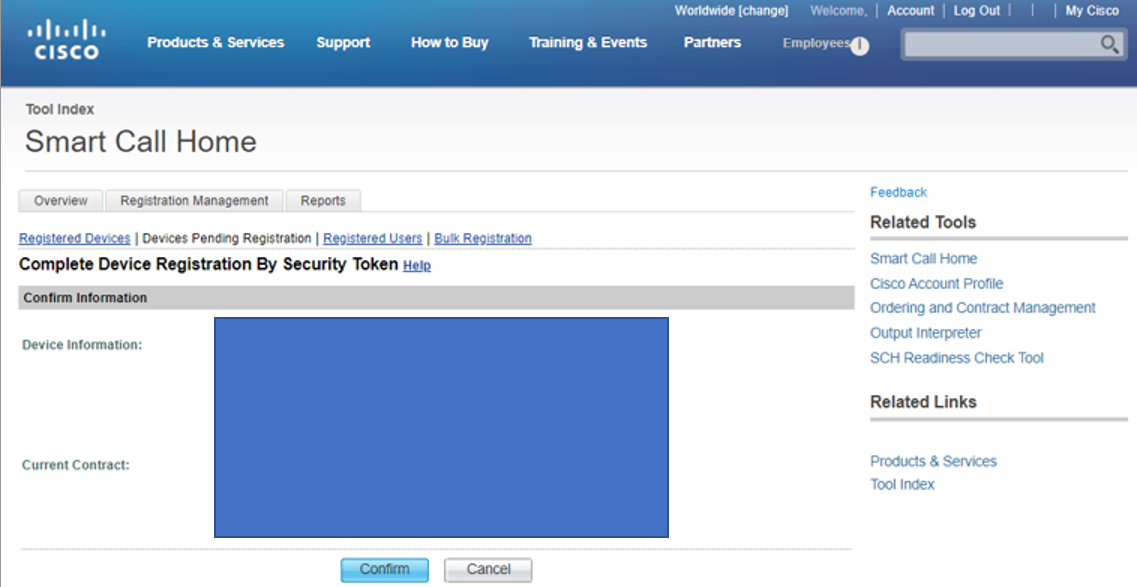Switch to the Overview tab

(61, 201)
